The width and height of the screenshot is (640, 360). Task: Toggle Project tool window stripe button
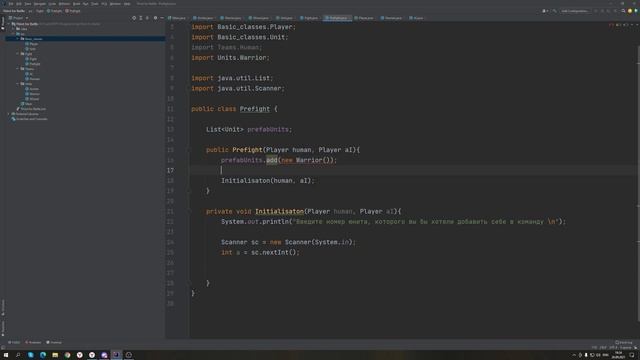(2, 22)
